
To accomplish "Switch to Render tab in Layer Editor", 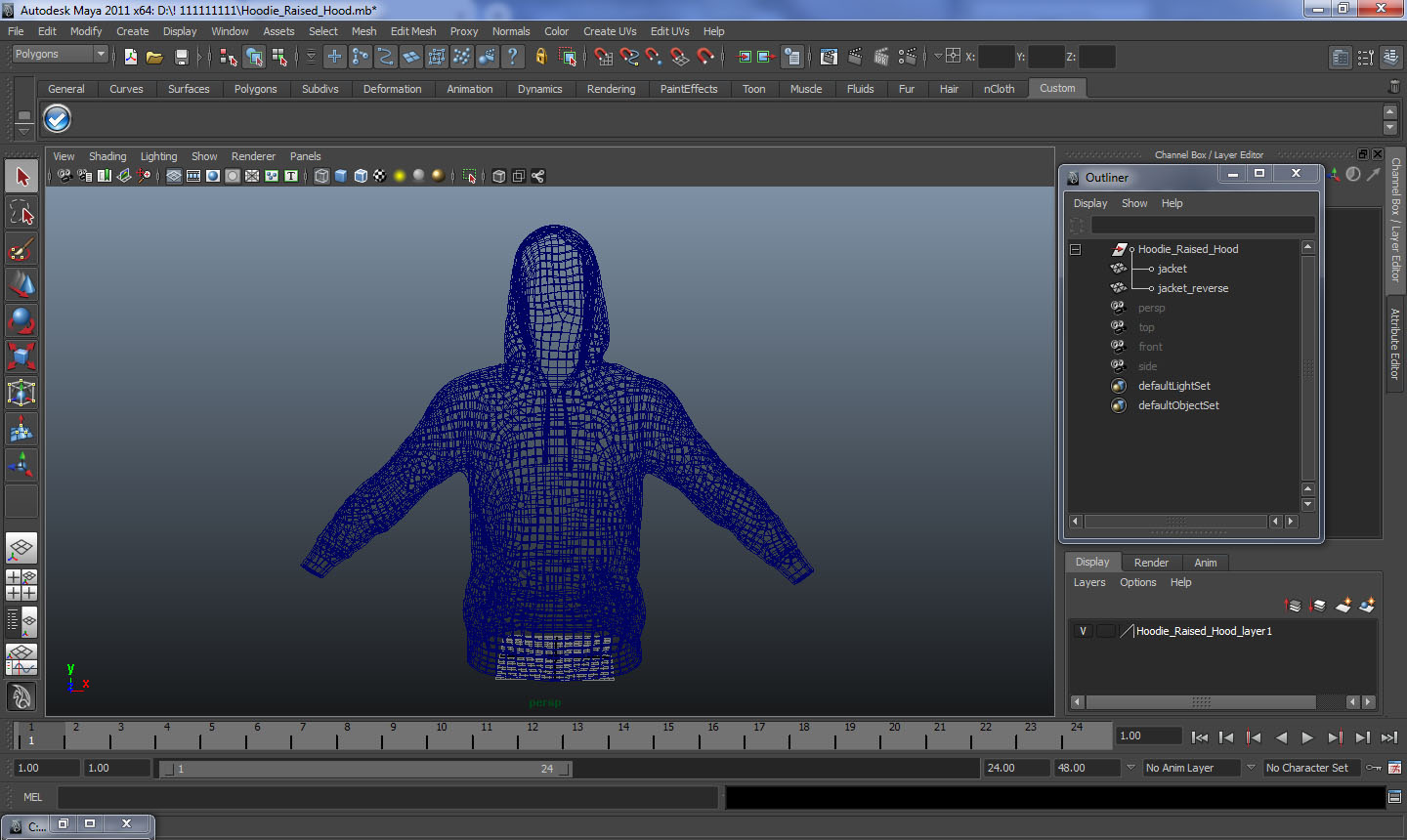I will (1150, 563).
